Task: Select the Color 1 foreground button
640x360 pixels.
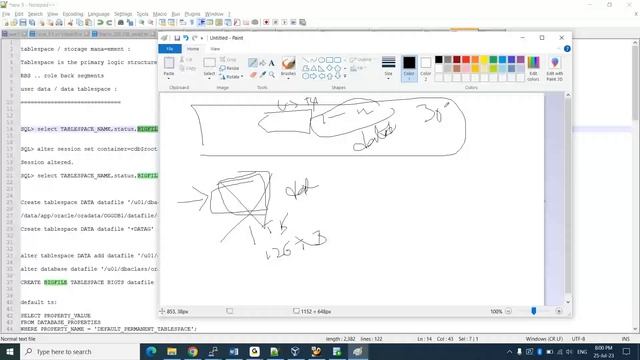Action: coord(409,68)
